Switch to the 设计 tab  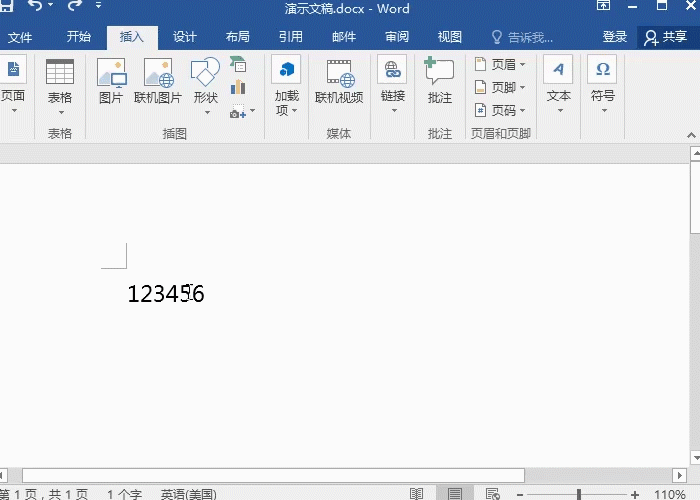pos(184,37)
